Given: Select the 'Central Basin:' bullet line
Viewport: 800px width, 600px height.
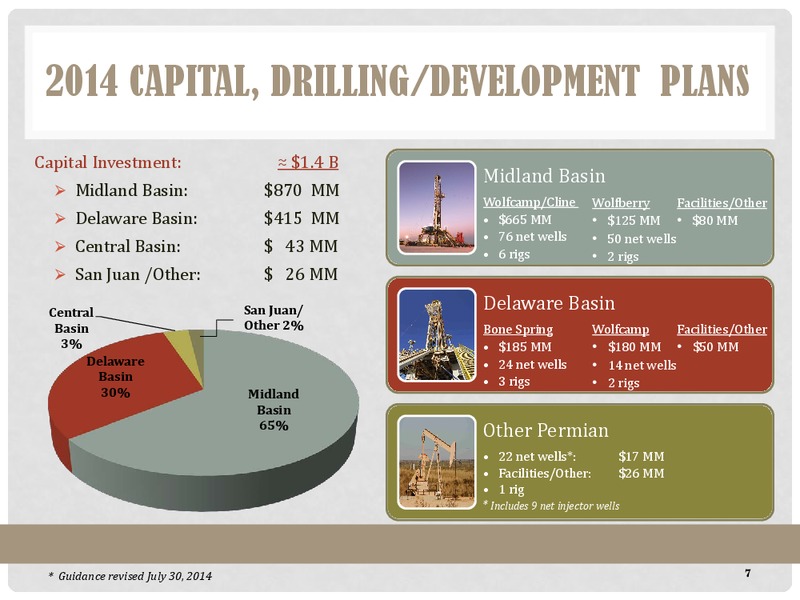Looking at the screenshot, I should point(128,246).
